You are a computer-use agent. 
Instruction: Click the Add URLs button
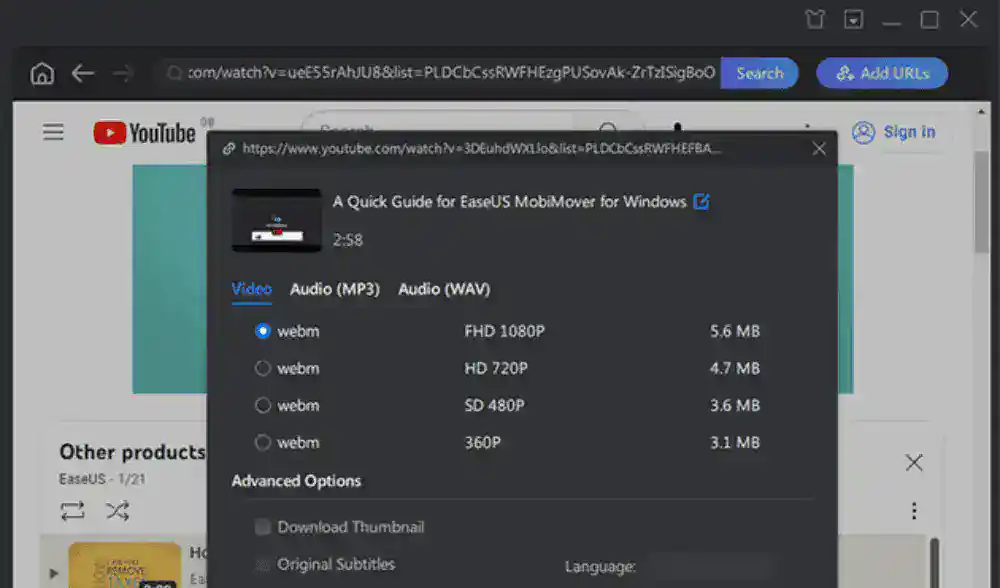coord(882,73)
